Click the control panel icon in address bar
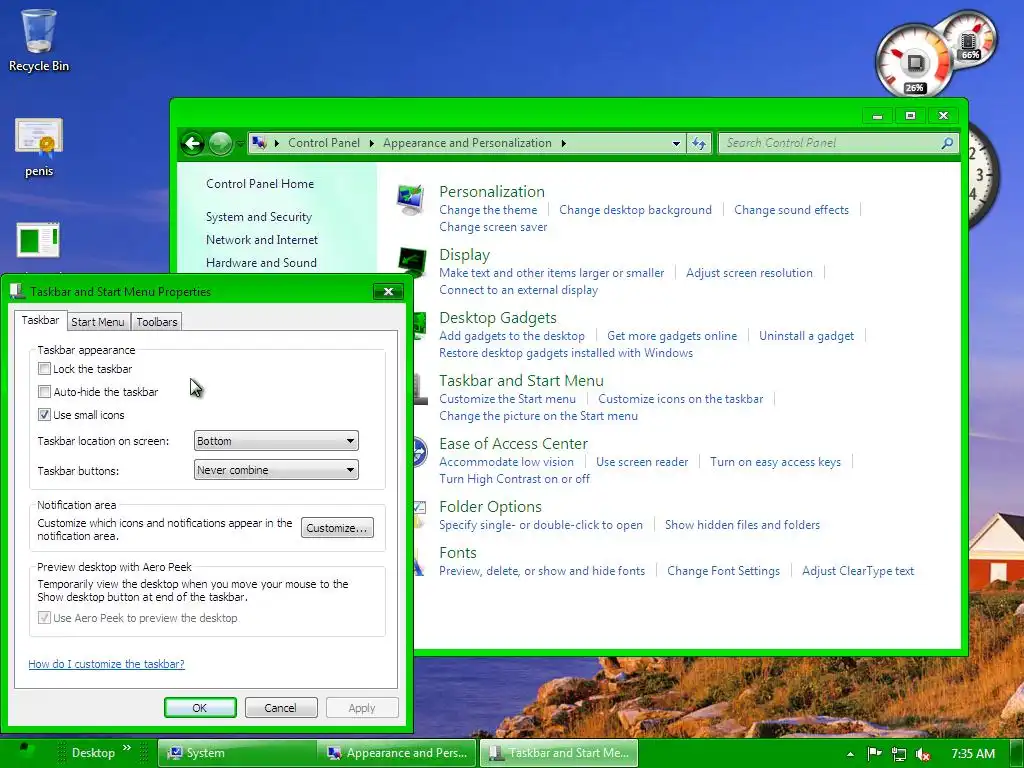Screen dimensions: 1024x768 pyautogui.click(x=259, y=143)
